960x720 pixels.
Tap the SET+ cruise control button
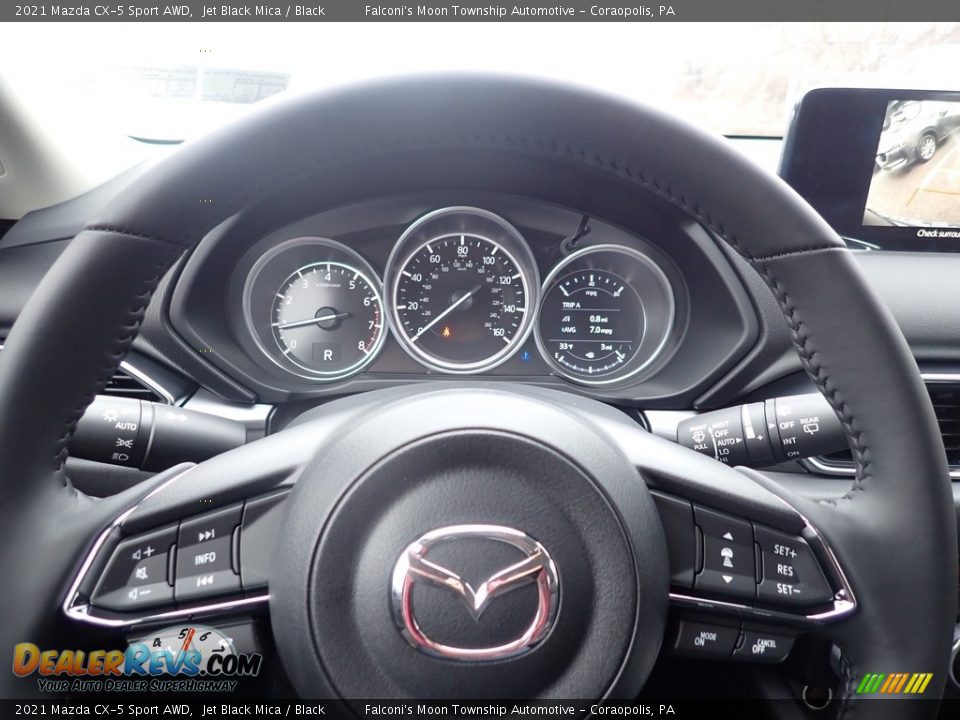[785, 551]
